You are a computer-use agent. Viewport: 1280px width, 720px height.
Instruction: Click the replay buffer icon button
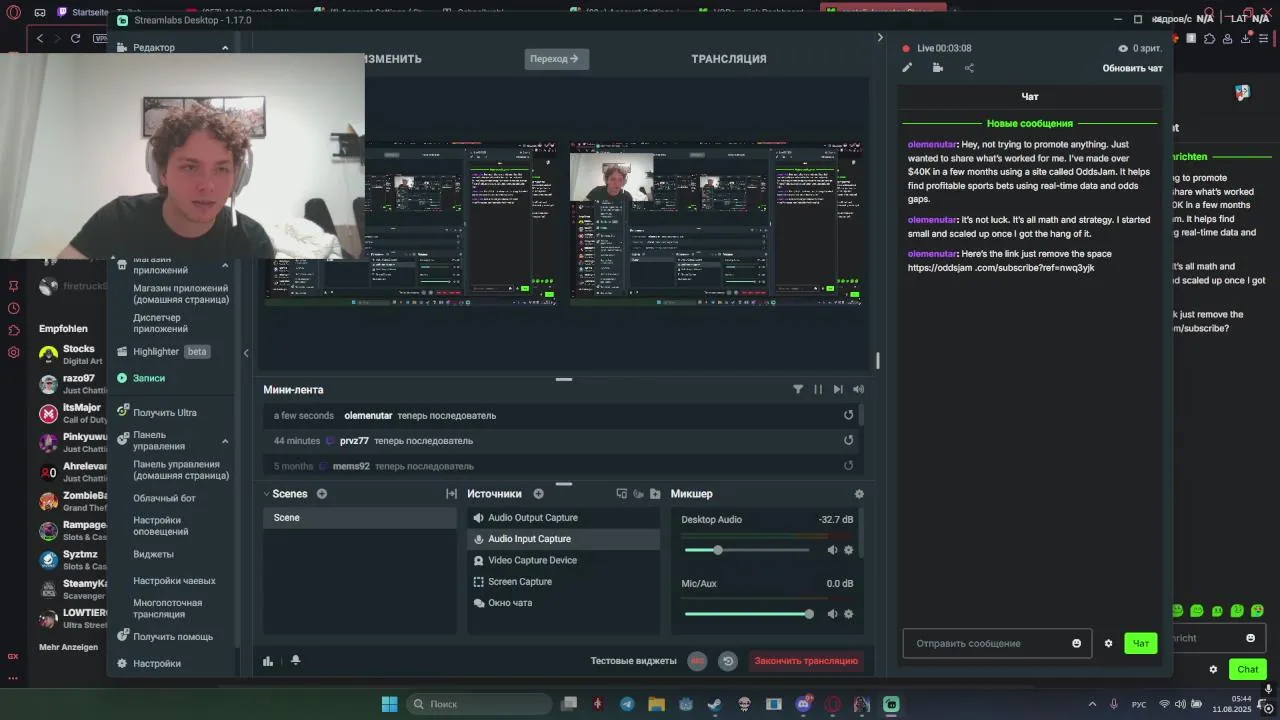click(728, 661)
